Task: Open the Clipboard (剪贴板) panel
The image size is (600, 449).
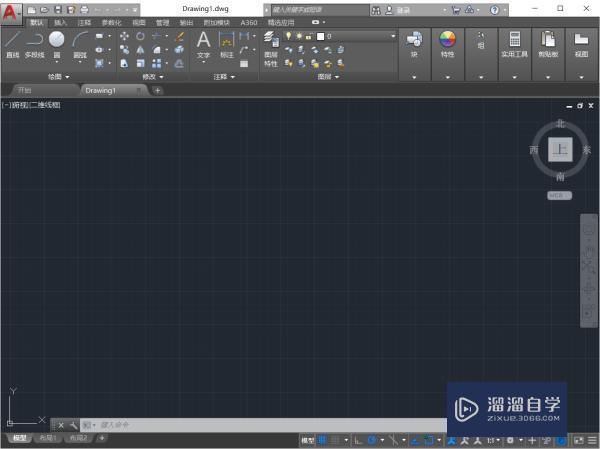Action: [x=548, y=44]
